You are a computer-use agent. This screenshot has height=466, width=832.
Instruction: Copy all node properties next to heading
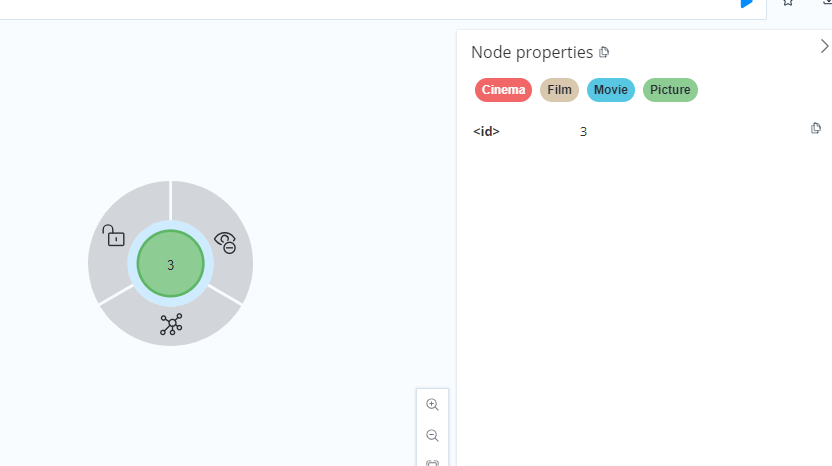click(x=604, y=52)
